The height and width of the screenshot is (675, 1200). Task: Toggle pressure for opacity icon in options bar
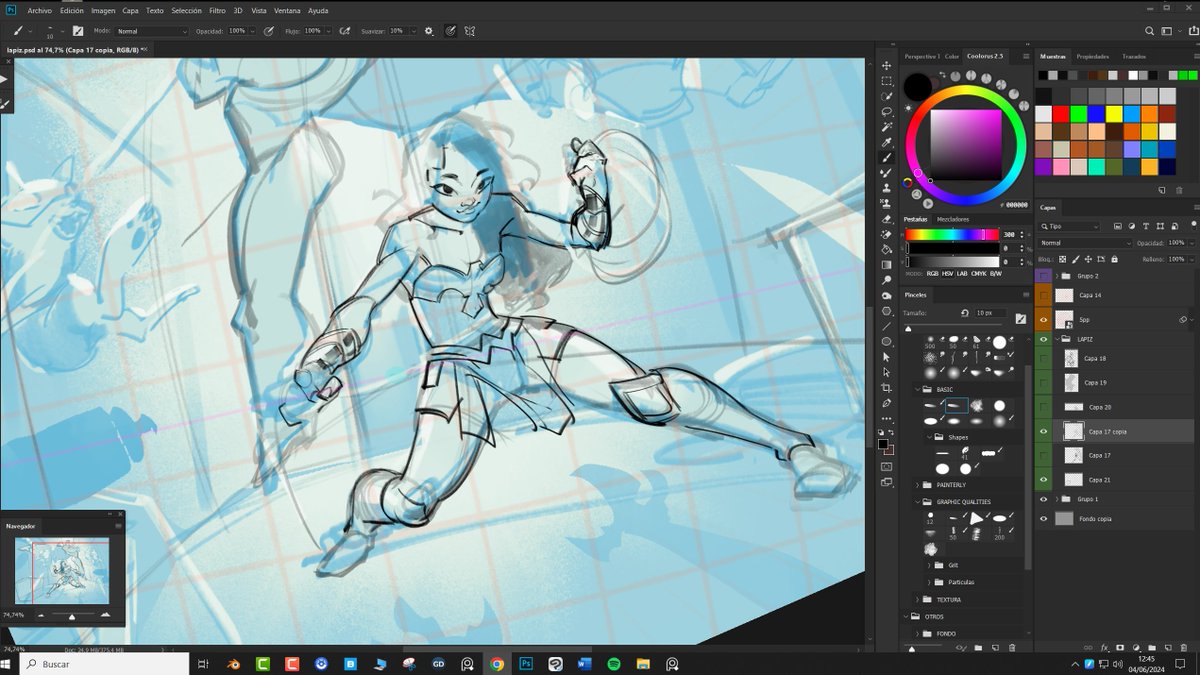(x=268, y=31)
